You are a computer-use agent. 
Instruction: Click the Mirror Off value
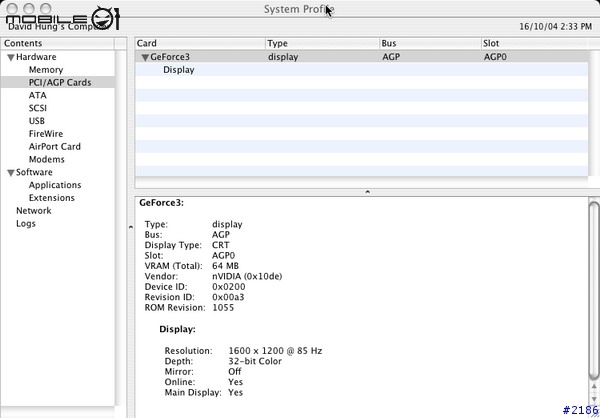[235, 371]
